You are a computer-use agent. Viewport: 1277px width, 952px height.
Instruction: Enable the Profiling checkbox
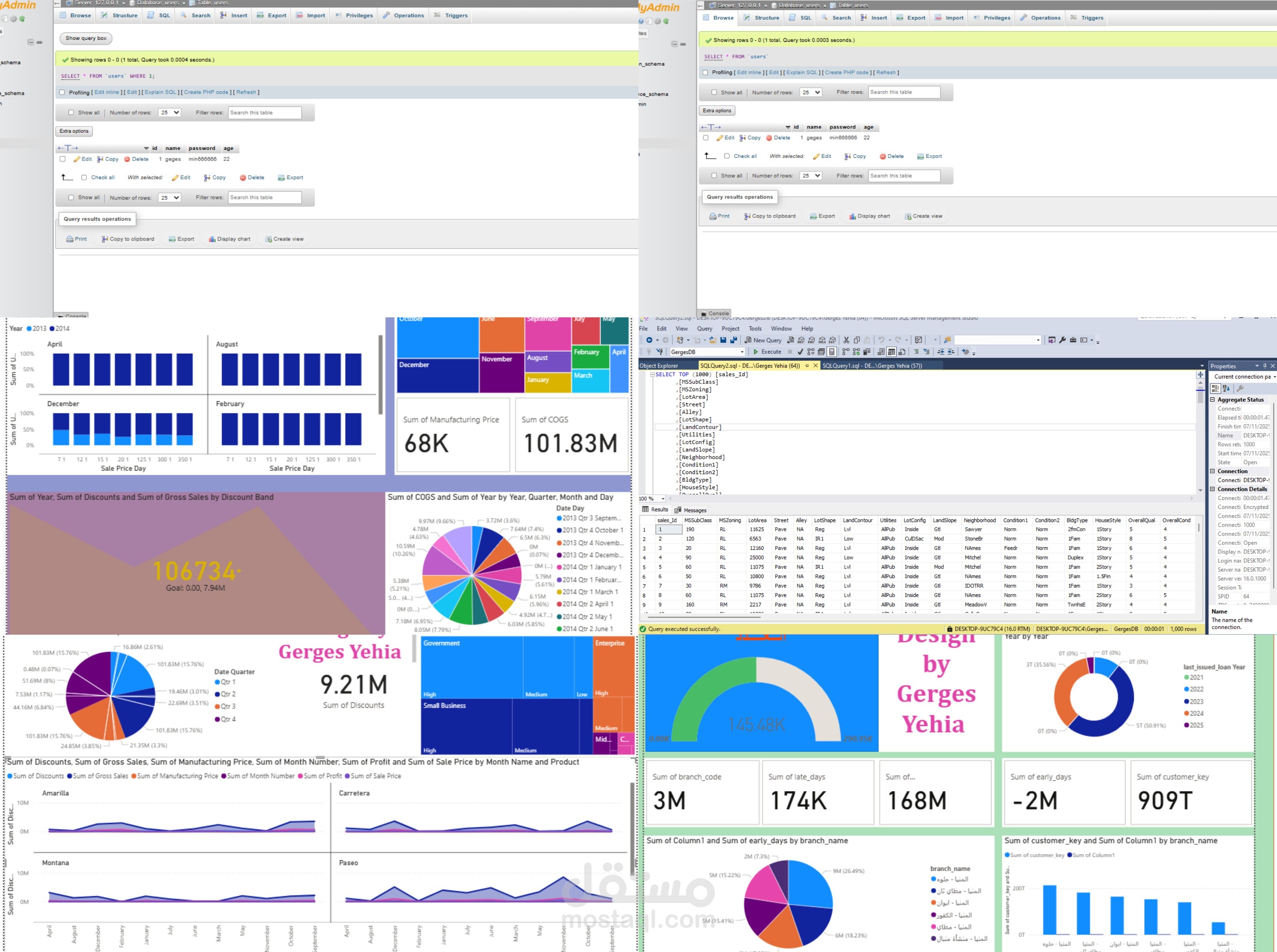click(x=62, y=92)
